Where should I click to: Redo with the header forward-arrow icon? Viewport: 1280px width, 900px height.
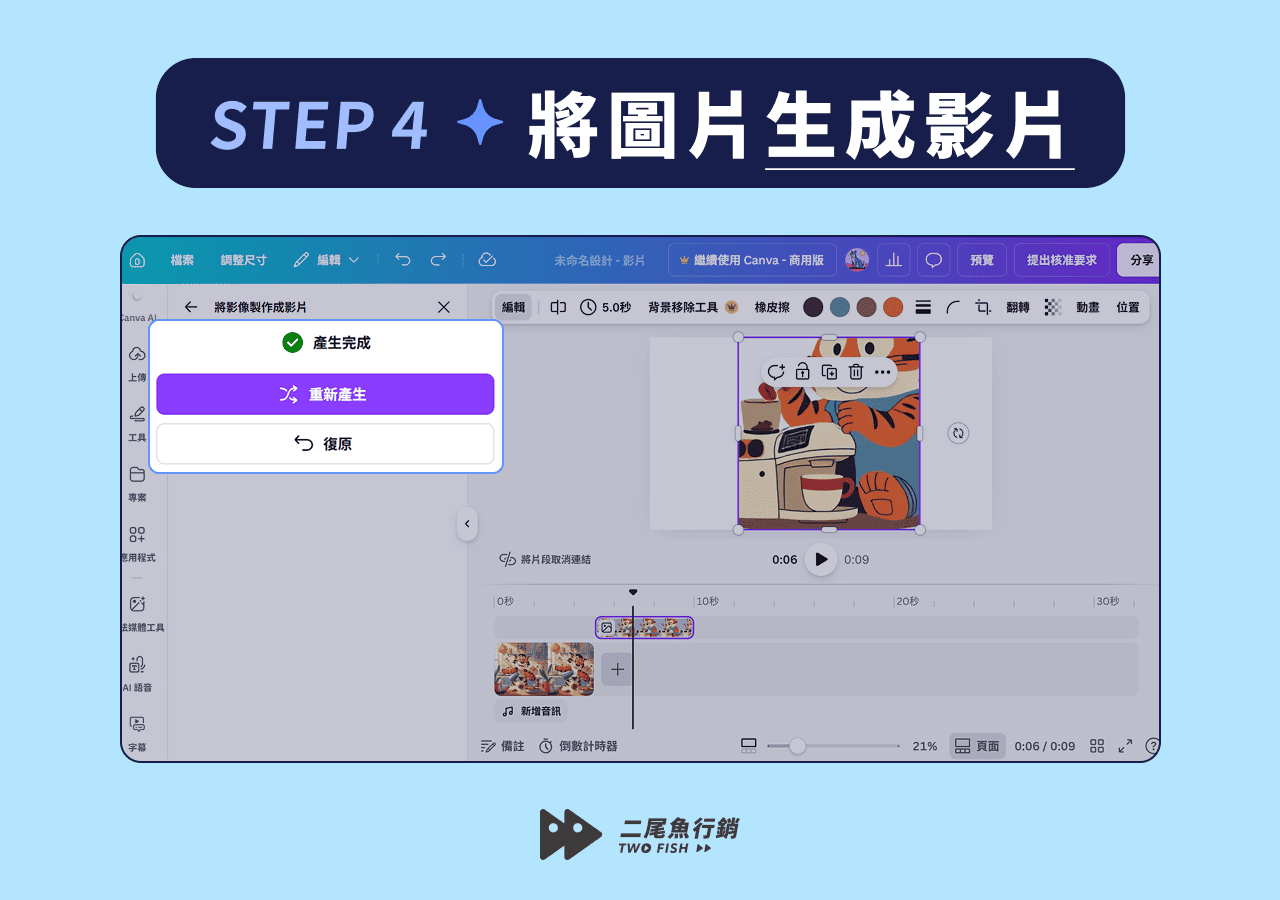point(438,260)
